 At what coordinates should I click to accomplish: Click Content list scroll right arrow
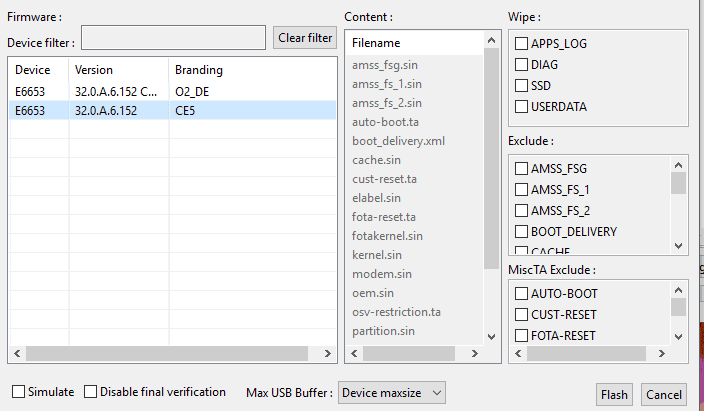475,354
